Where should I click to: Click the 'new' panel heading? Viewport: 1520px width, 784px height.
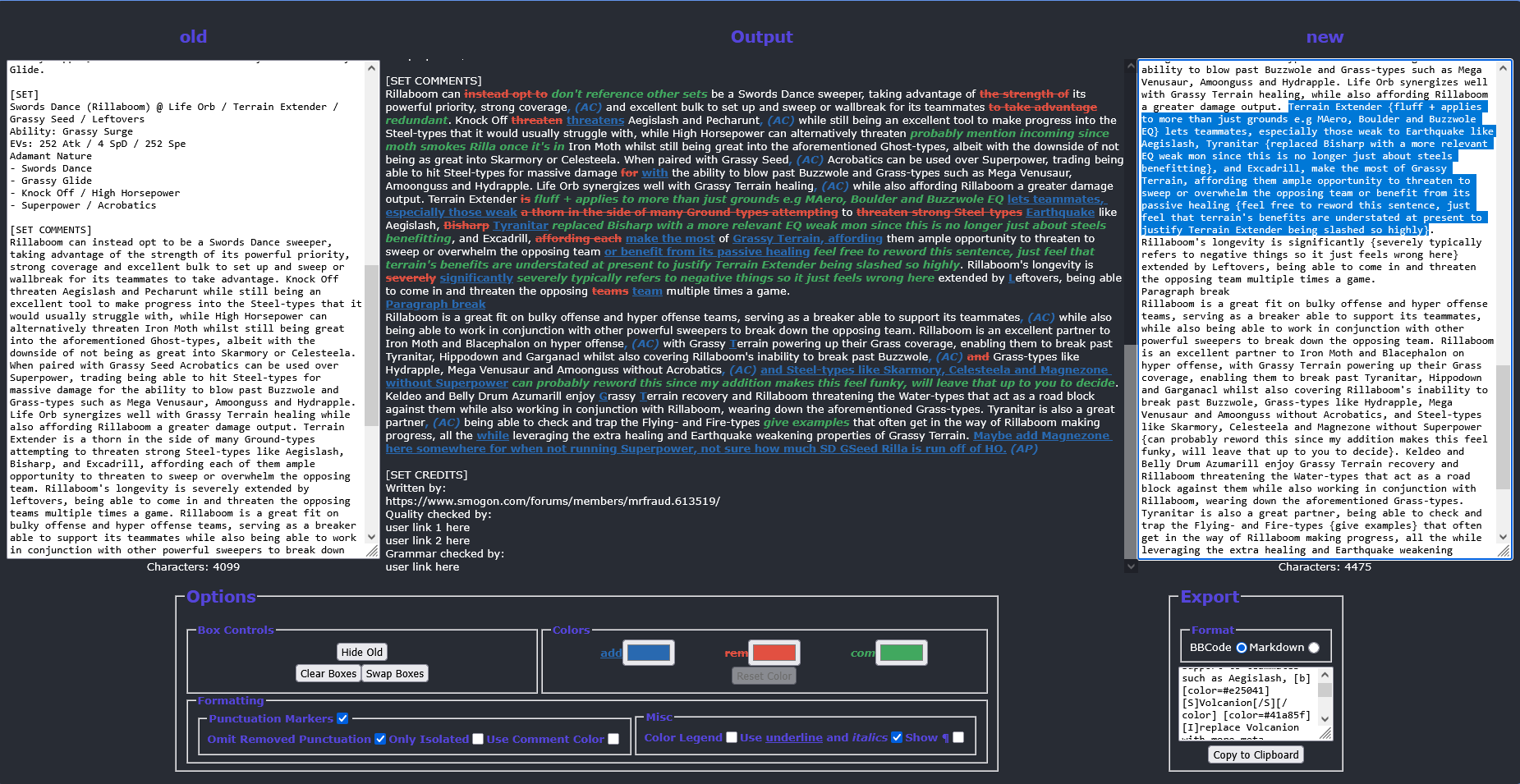[1325, 37]
